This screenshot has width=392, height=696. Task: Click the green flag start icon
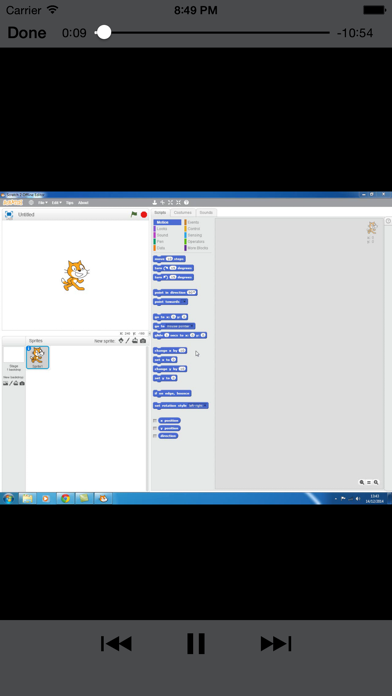[x=134, y=214]
